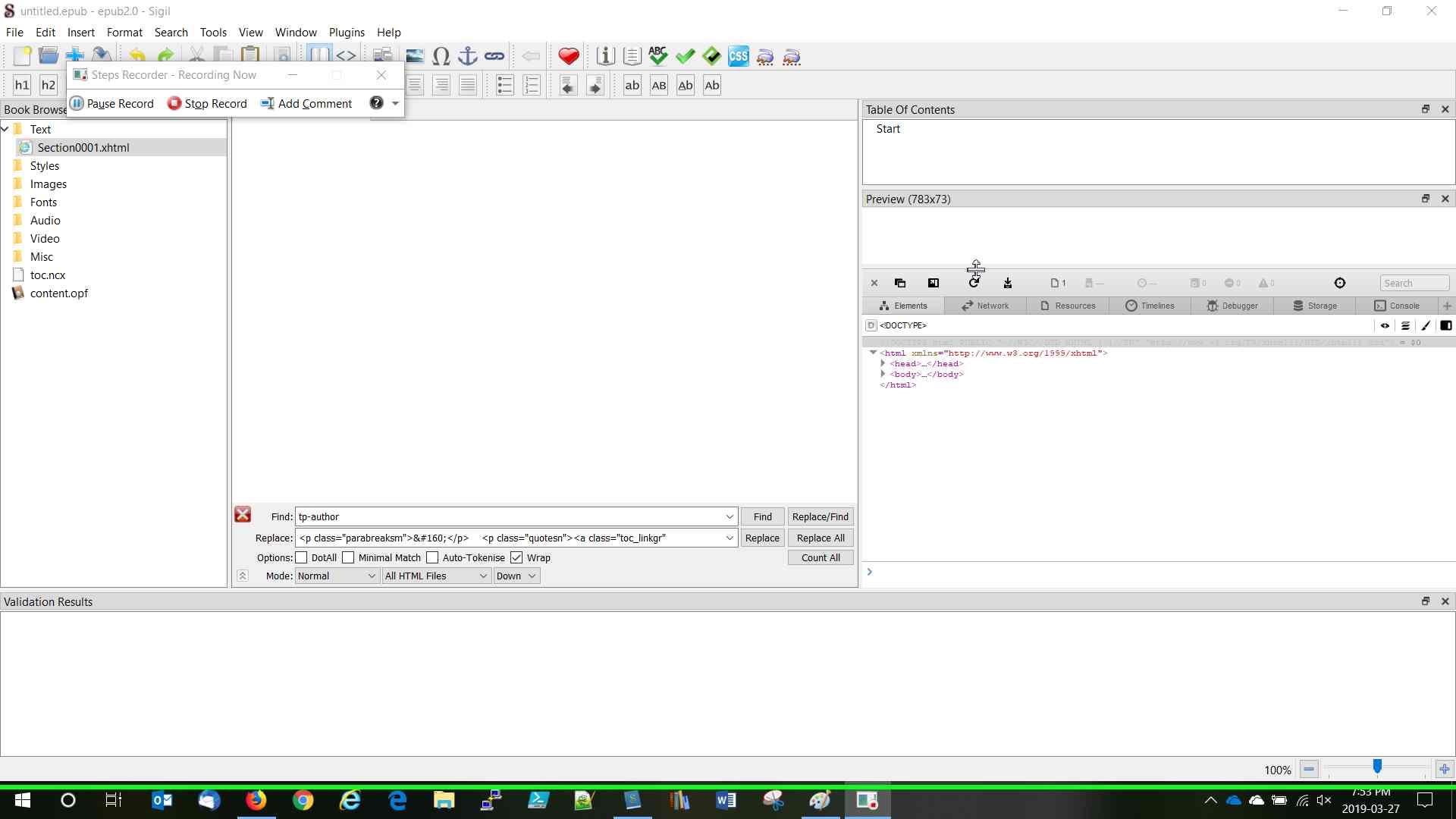Open the Plugins menu
This screenshot has height=819, width=1456.
pyautogui.click(x=347, y=33)
